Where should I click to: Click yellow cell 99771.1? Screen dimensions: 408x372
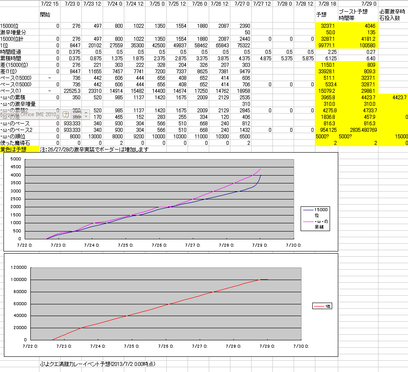pyautogui.click(x=328, y=45)
